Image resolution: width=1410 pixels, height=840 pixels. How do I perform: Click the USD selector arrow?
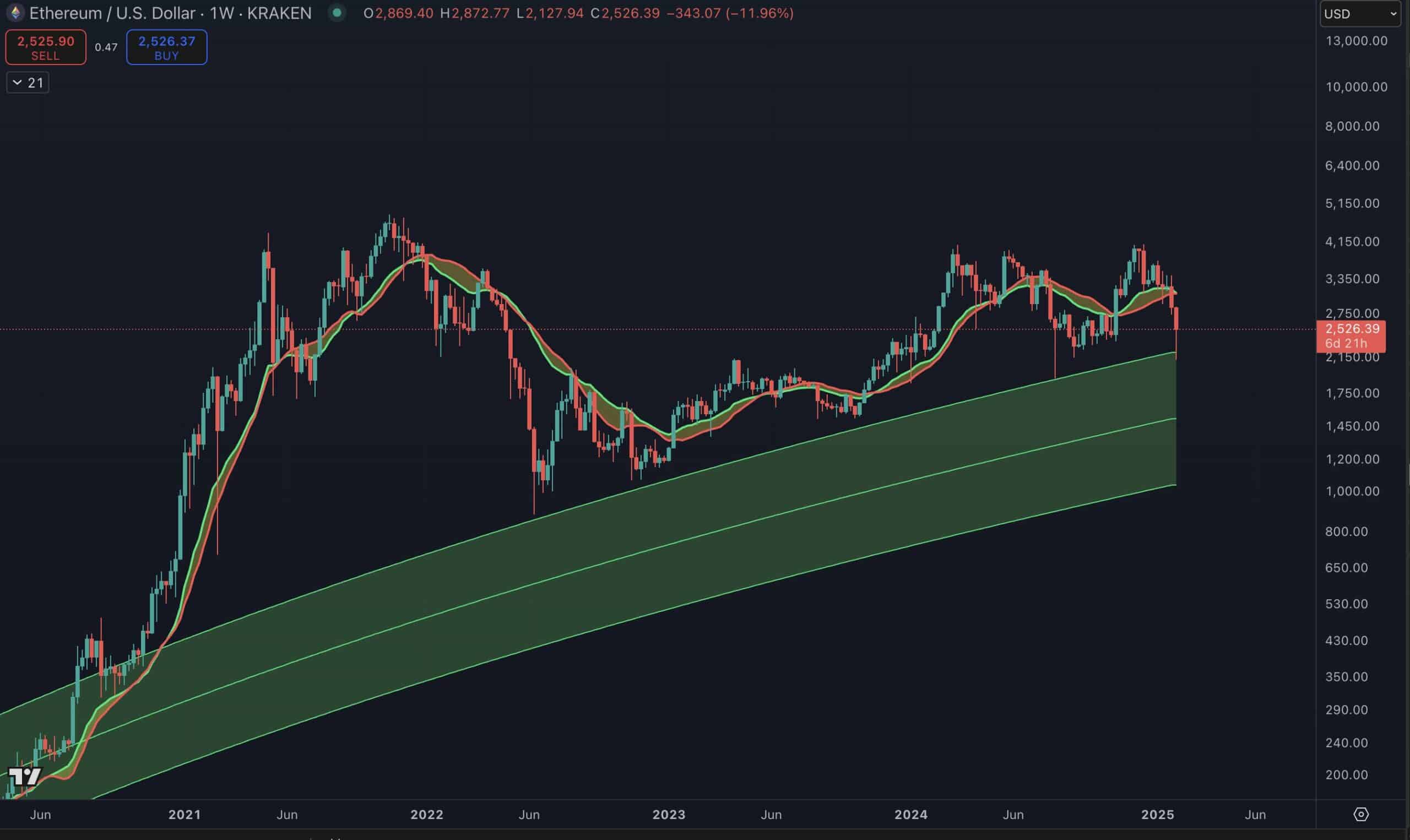tap(1393, 14)
